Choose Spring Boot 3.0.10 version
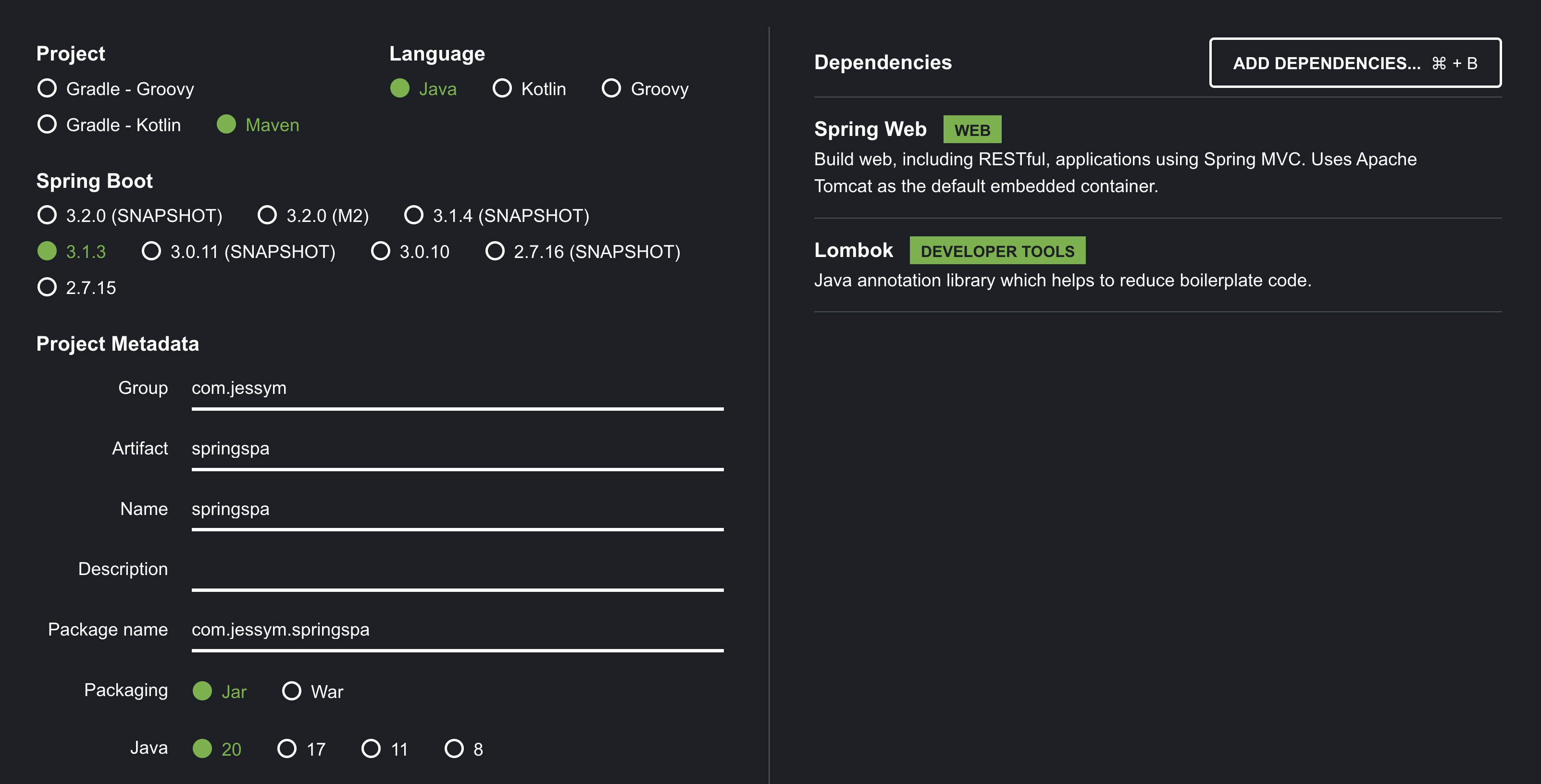Screen dimensions: 1541x784 pos(410,251)
